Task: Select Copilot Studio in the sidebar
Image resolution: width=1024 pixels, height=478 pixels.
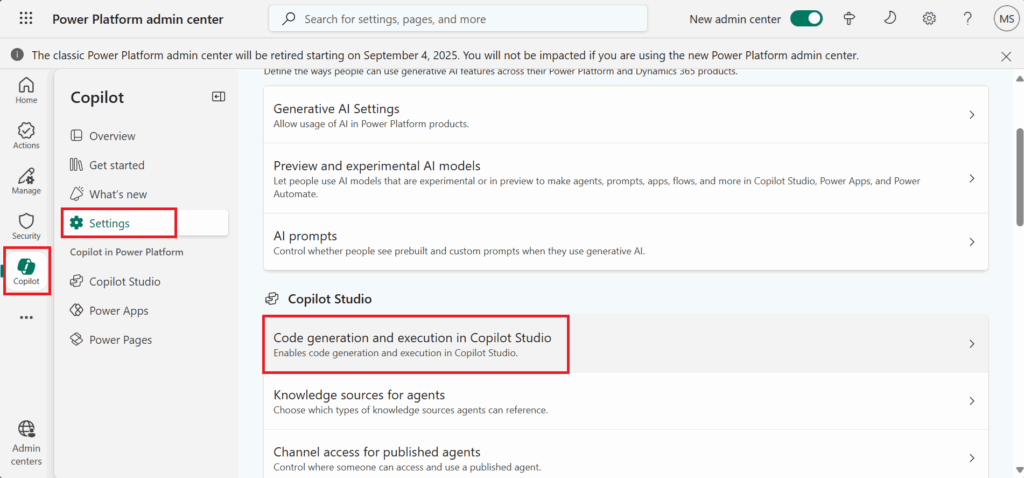Action: [124, 282]
